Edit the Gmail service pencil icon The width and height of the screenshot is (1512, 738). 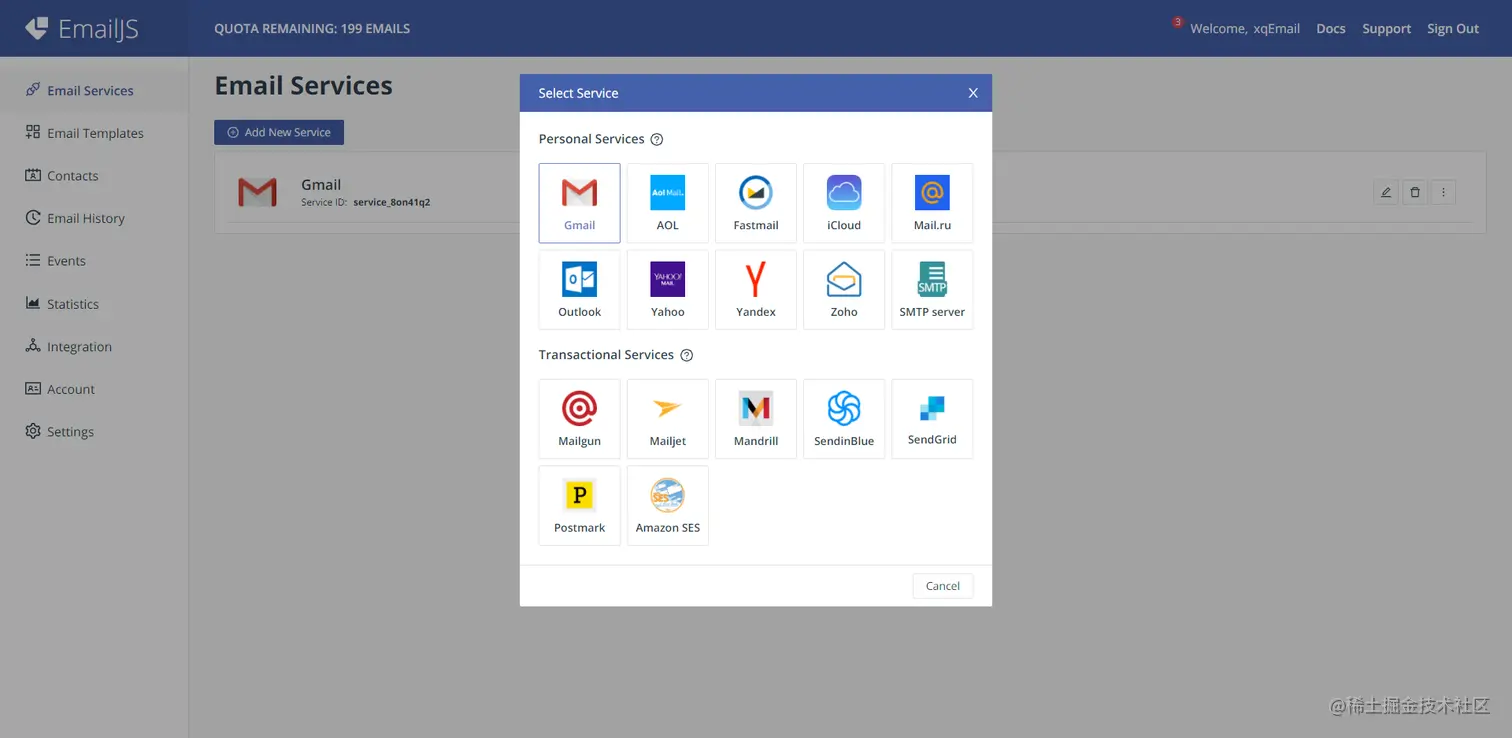(x=1386, y=192)
